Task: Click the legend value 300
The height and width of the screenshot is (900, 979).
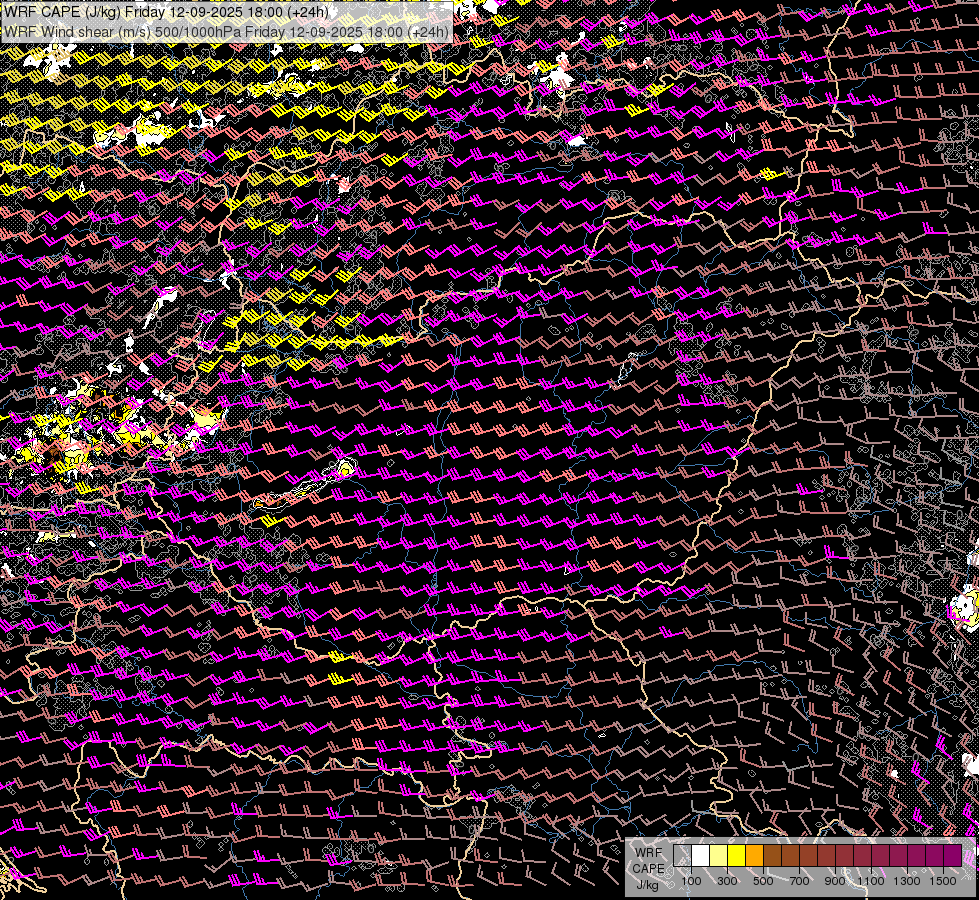Action: (727, 881)
